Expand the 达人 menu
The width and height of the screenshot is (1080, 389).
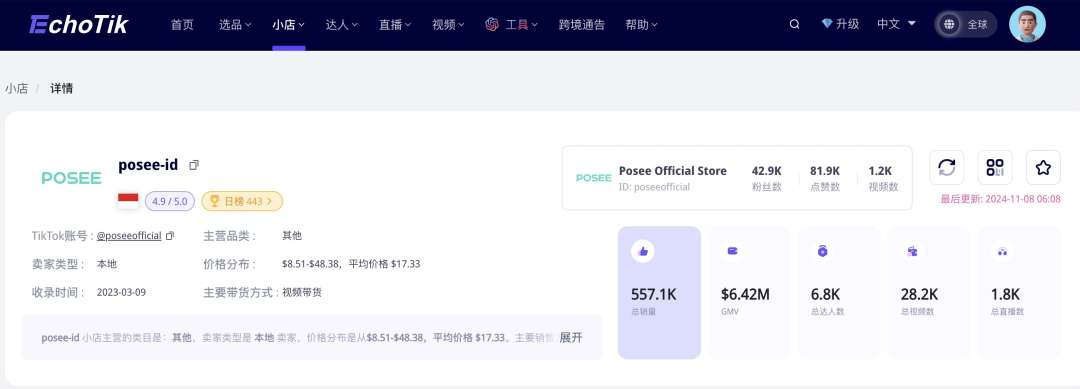point(342,25)
